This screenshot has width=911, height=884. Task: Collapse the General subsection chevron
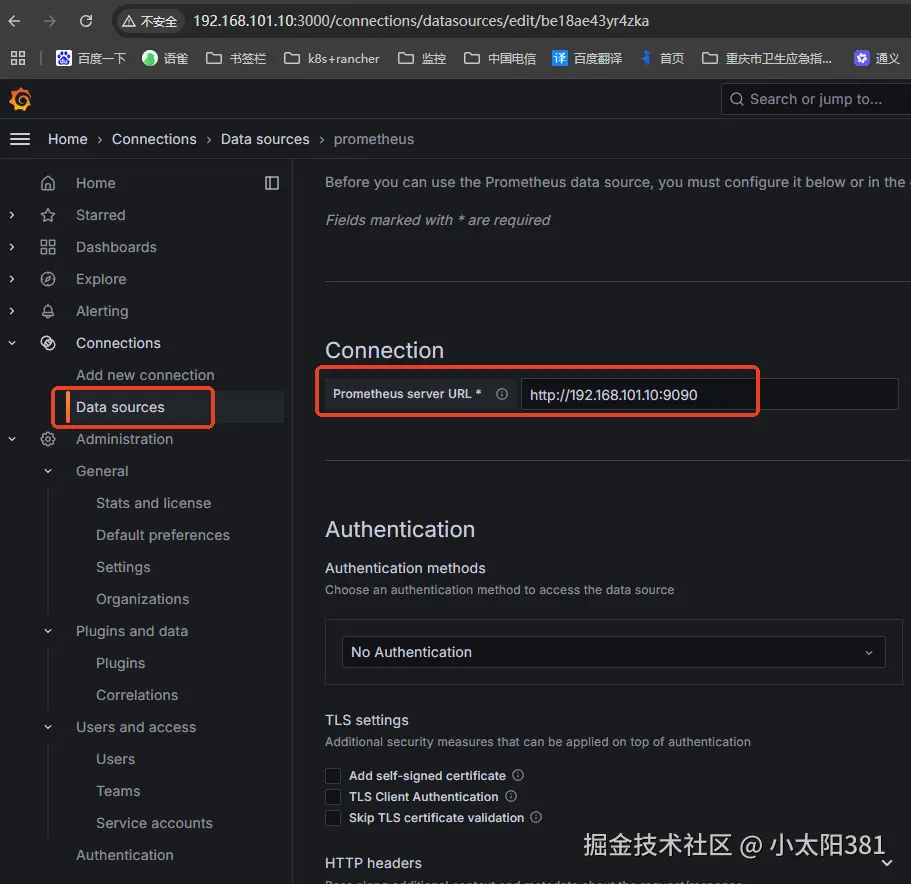click(x=48, y=471)
